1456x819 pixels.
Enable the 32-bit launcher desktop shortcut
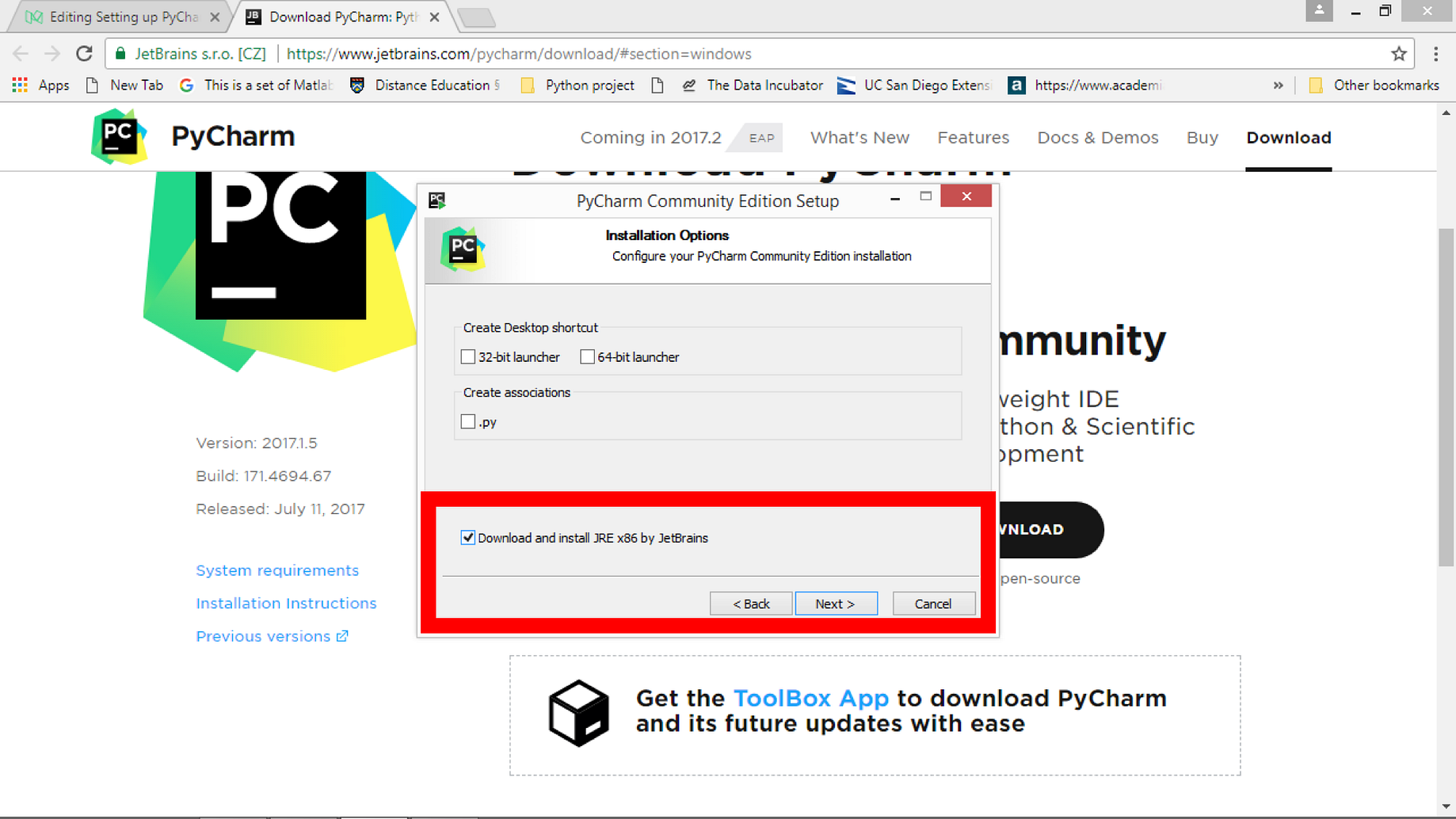click(467, 356)
